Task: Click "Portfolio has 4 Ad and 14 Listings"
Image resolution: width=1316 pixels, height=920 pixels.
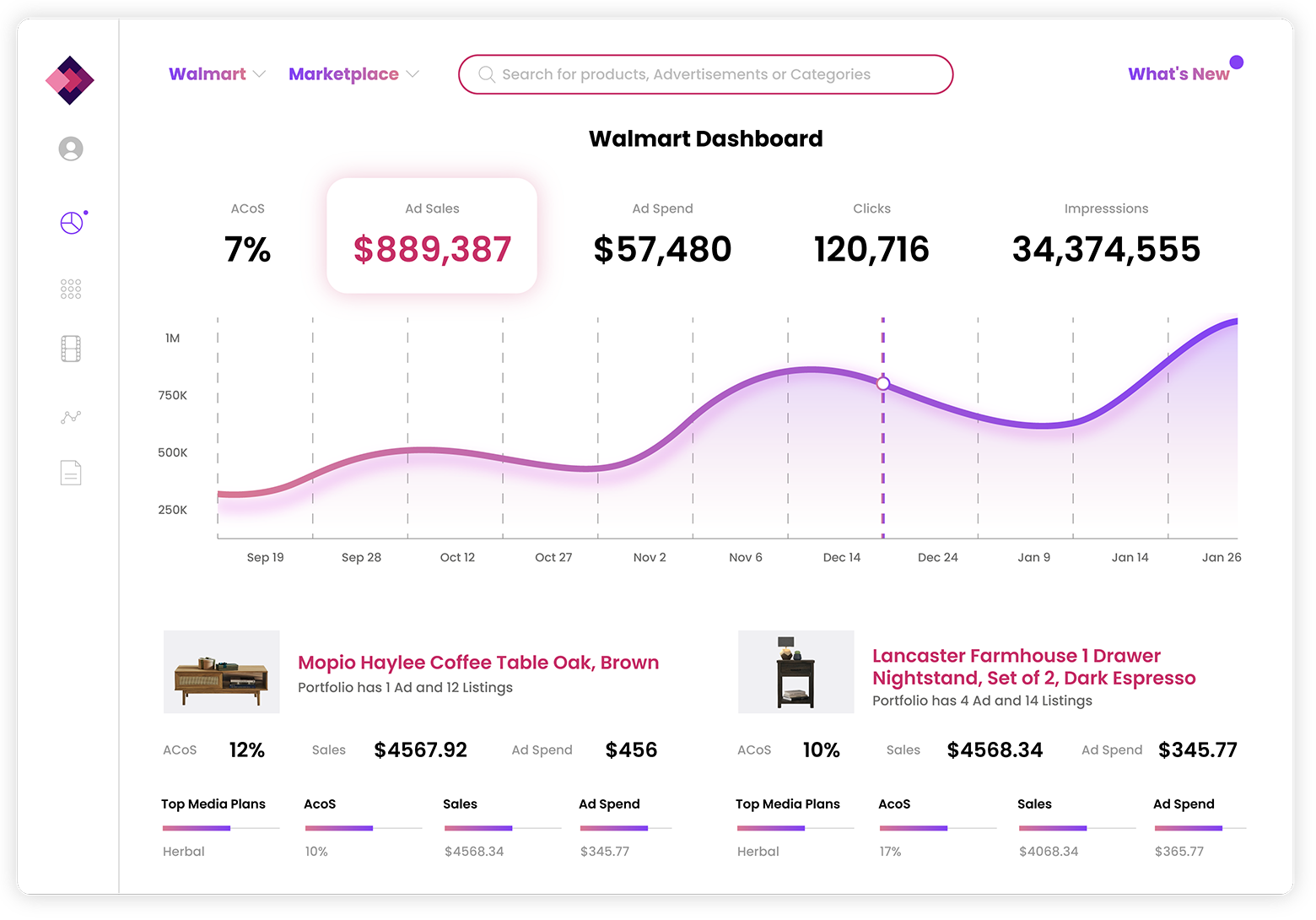Action: coord(982,701)
